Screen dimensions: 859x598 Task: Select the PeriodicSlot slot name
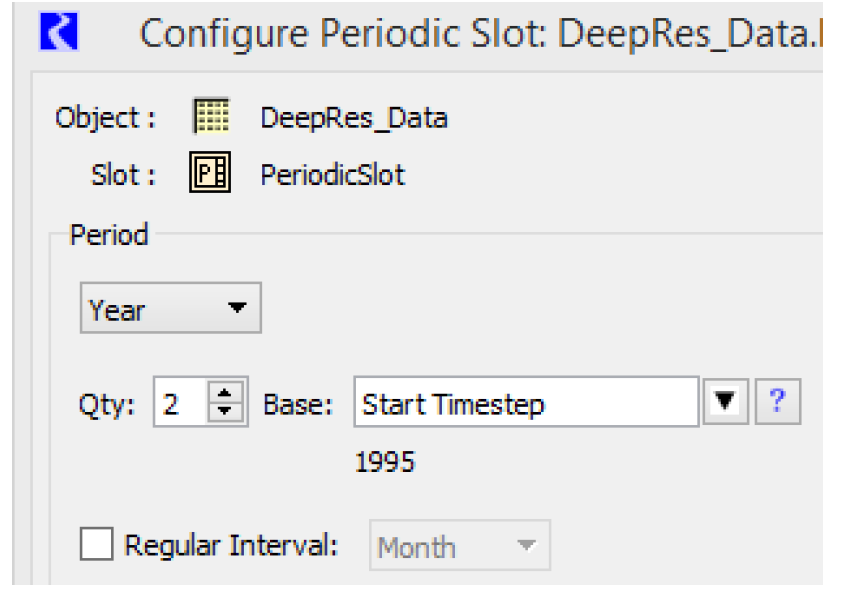(x=332, y=175)
